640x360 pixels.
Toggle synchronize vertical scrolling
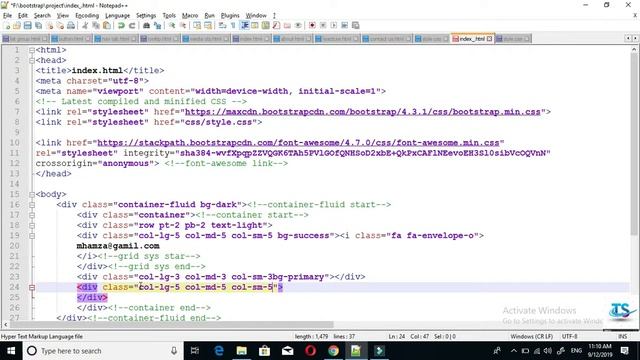197,25
